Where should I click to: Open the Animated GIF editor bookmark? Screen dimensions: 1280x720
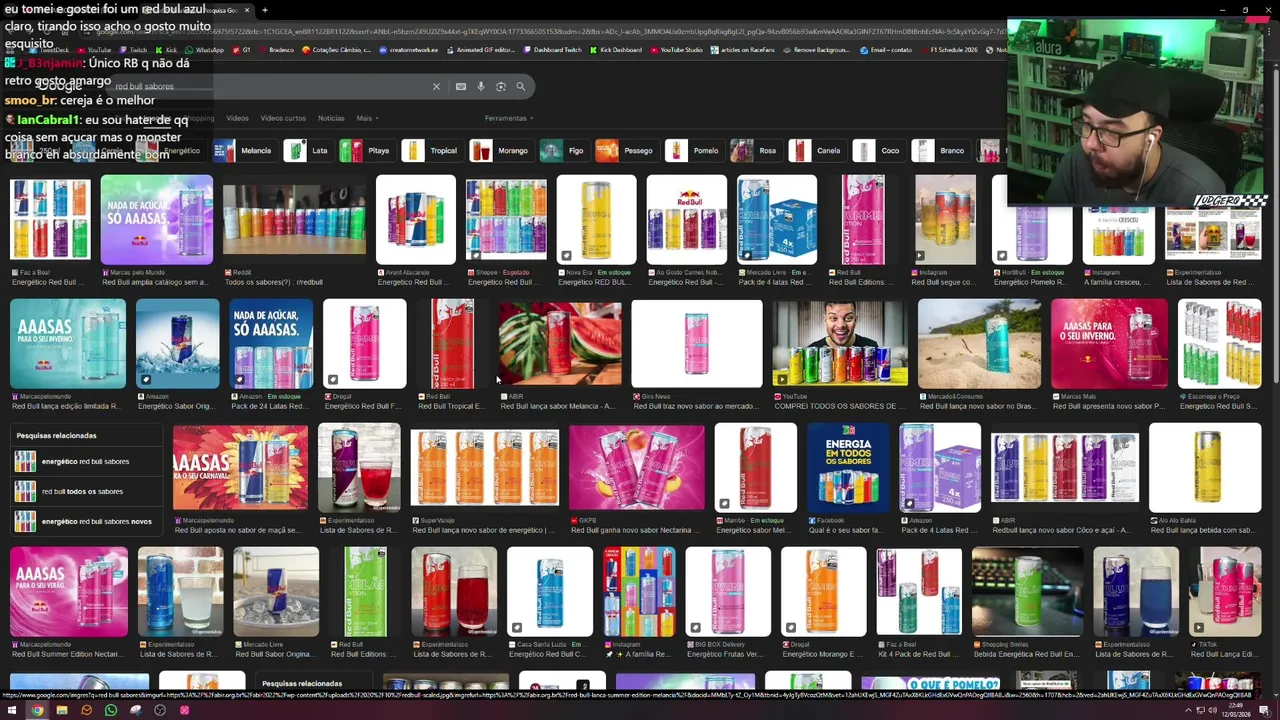click(481, 50)
